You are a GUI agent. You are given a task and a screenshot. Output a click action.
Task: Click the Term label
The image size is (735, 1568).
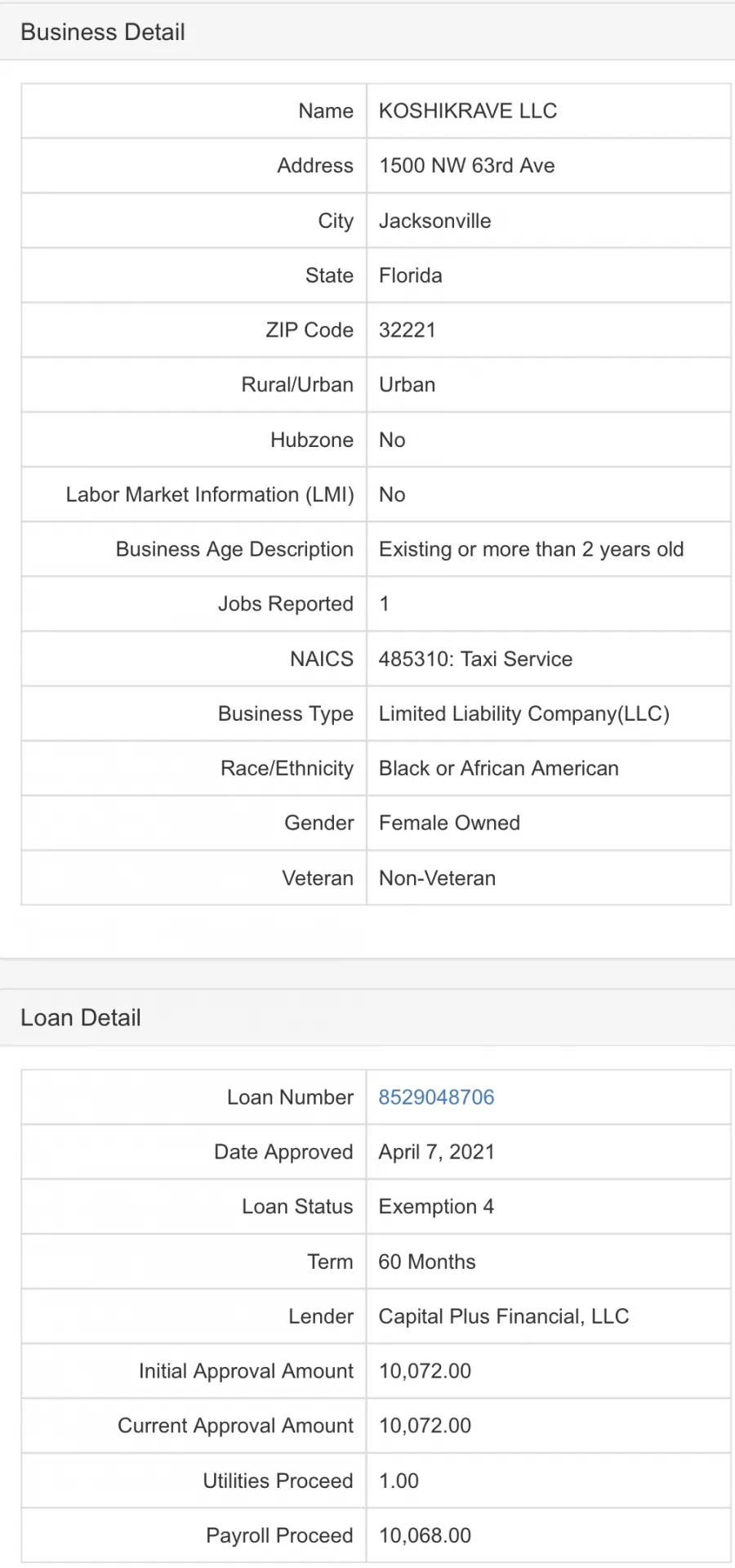(330, 1262)
